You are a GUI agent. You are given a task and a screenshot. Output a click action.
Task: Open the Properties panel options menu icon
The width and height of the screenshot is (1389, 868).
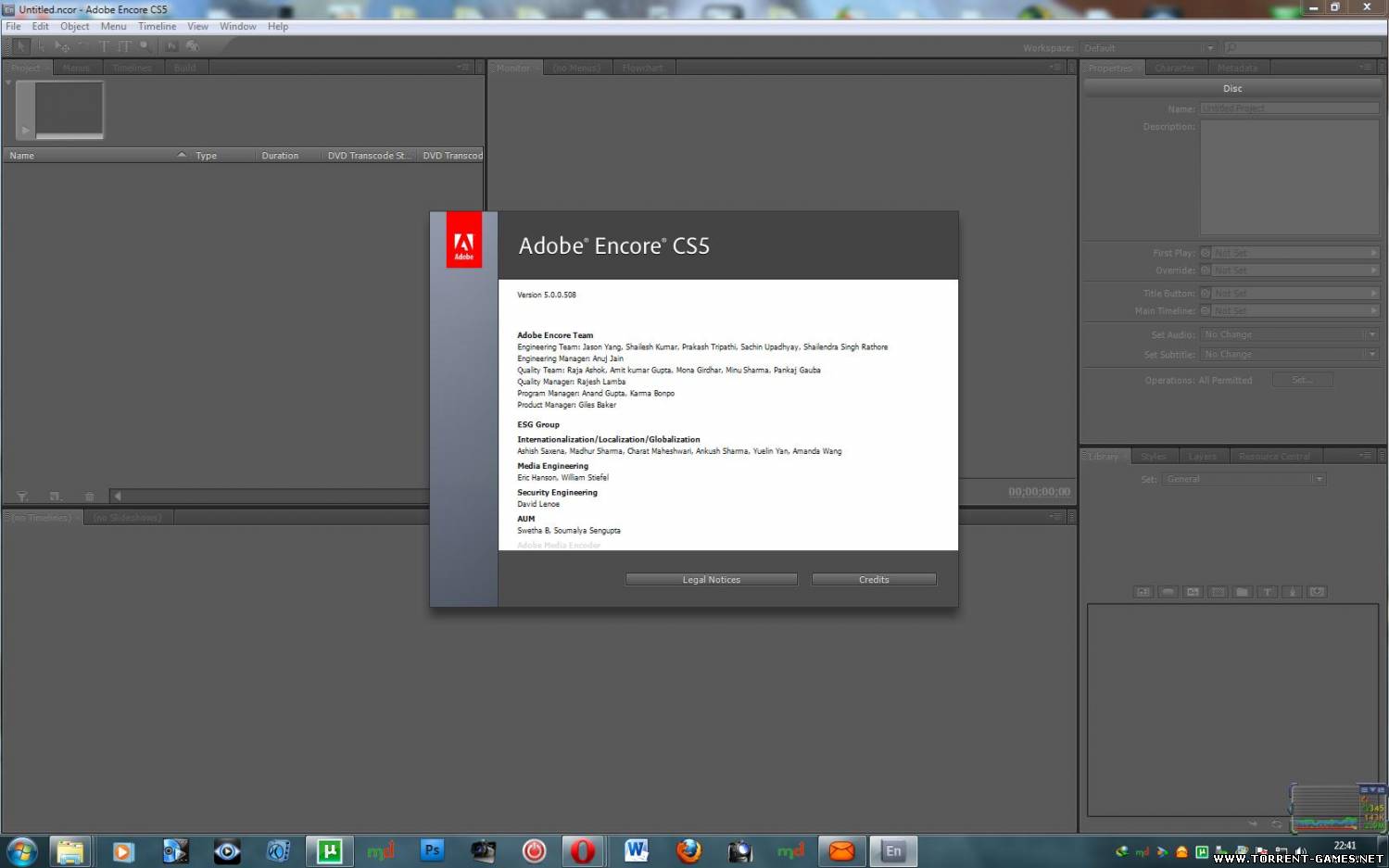coord(1365,68)
